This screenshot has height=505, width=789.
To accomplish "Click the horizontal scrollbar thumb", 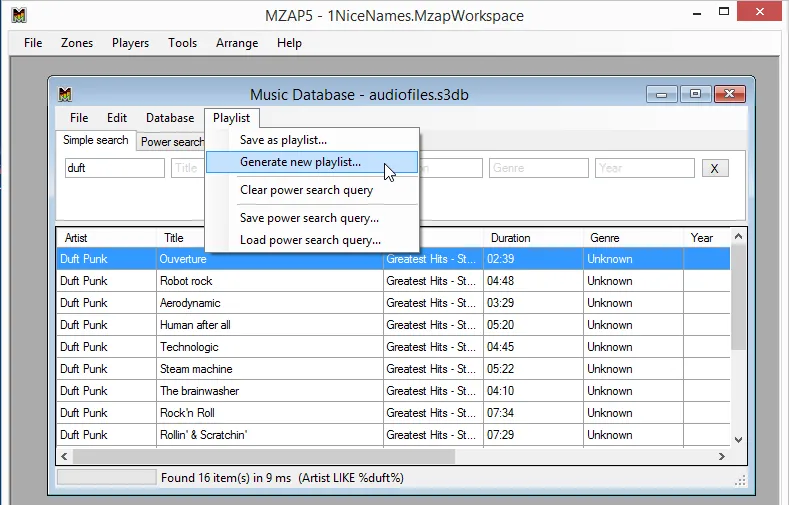I will point(264,456).
